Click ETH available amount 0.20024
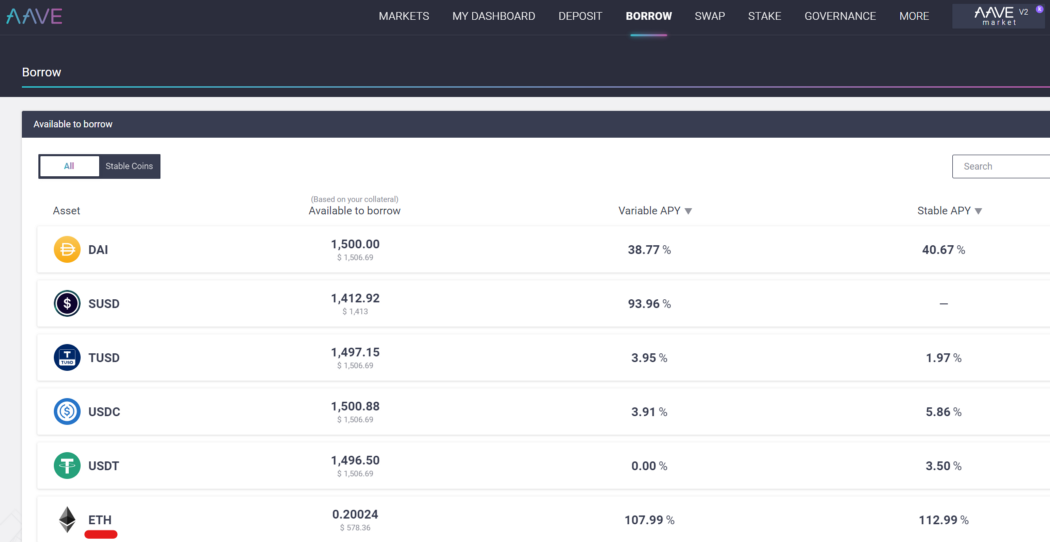1050x542 pixels. pos(355,515)
